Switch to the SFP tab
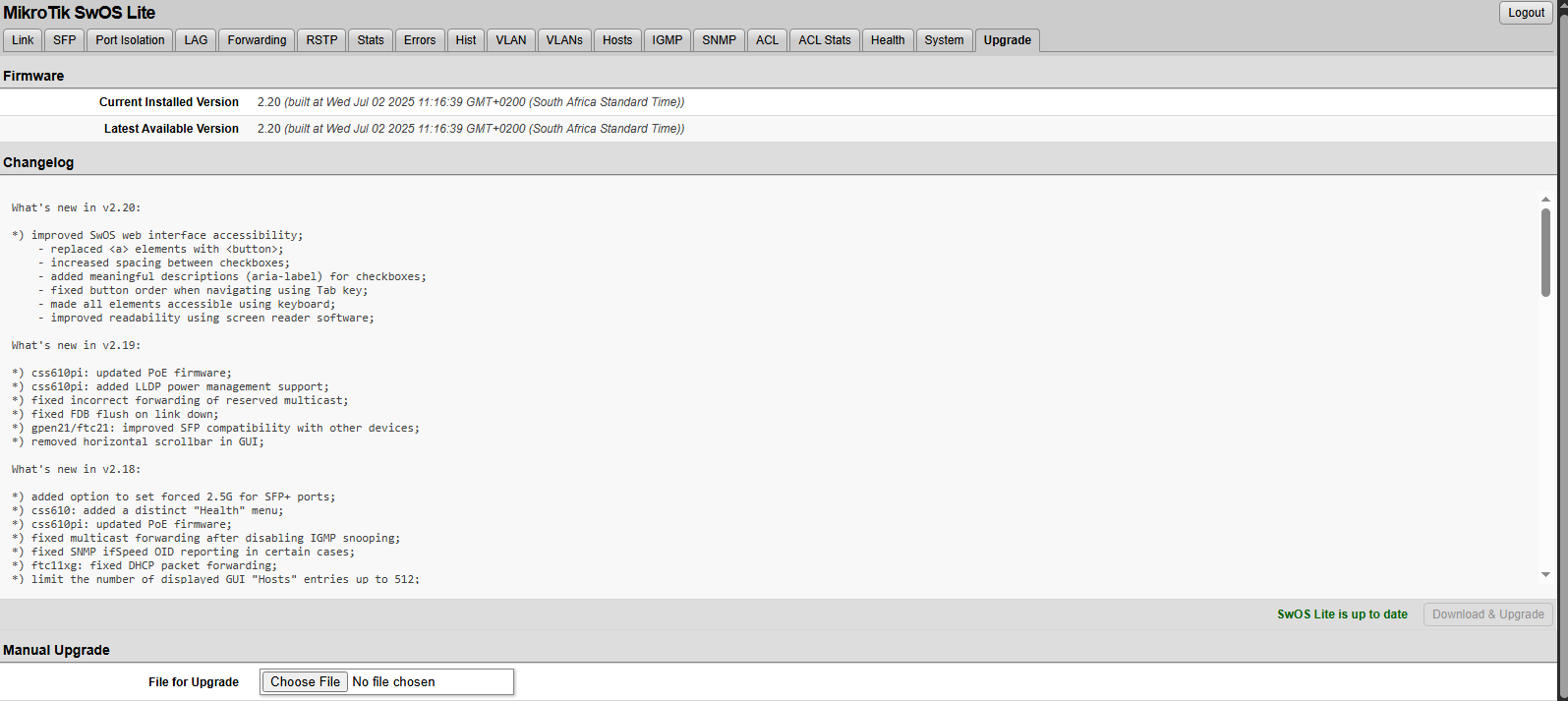The image size is (1568, 701). point(65,40)
